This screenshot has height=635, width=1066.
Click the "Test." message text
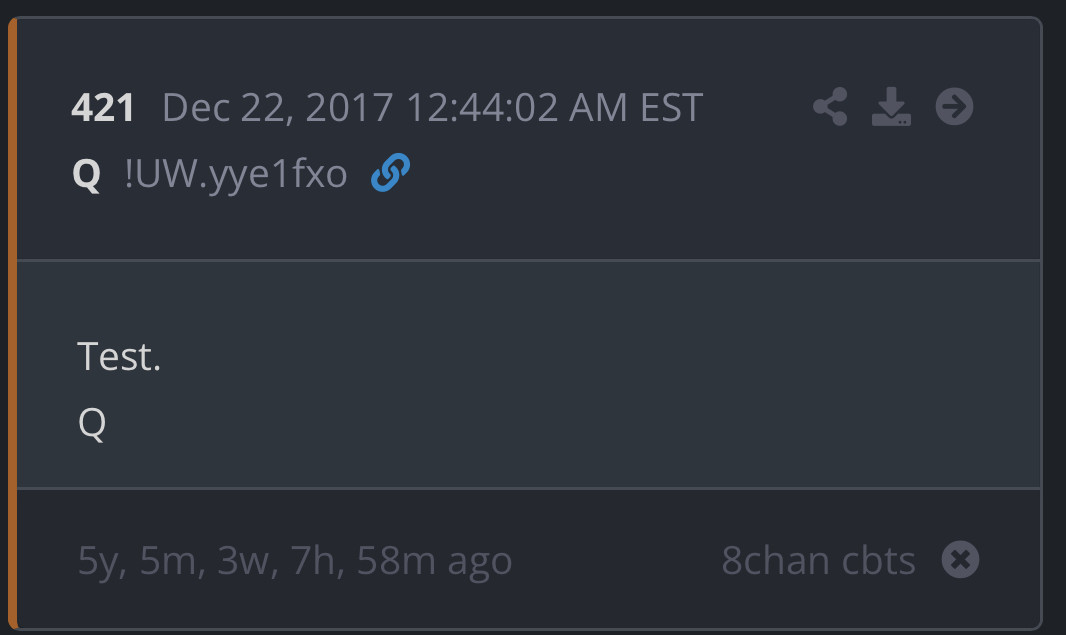coord(119,356)
